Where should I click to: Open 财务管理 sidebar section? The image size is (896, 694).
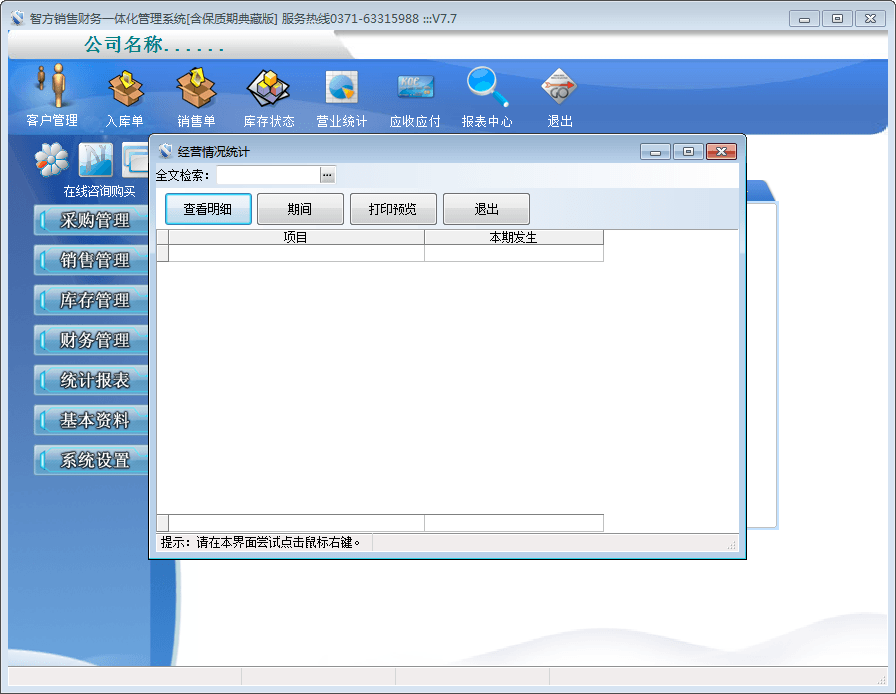(x=90, y=341)
